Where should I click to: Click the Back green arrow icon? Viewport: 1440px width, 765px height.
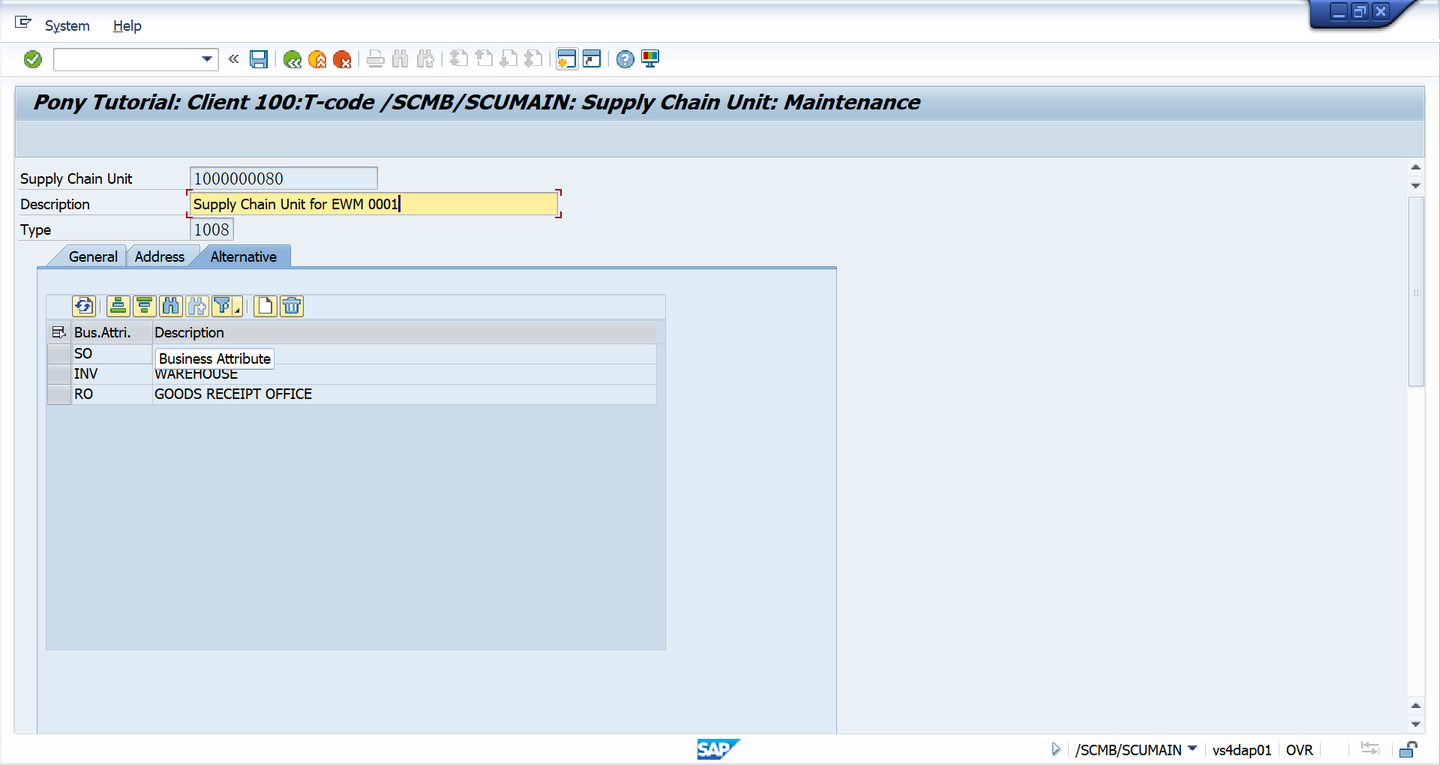292,59
